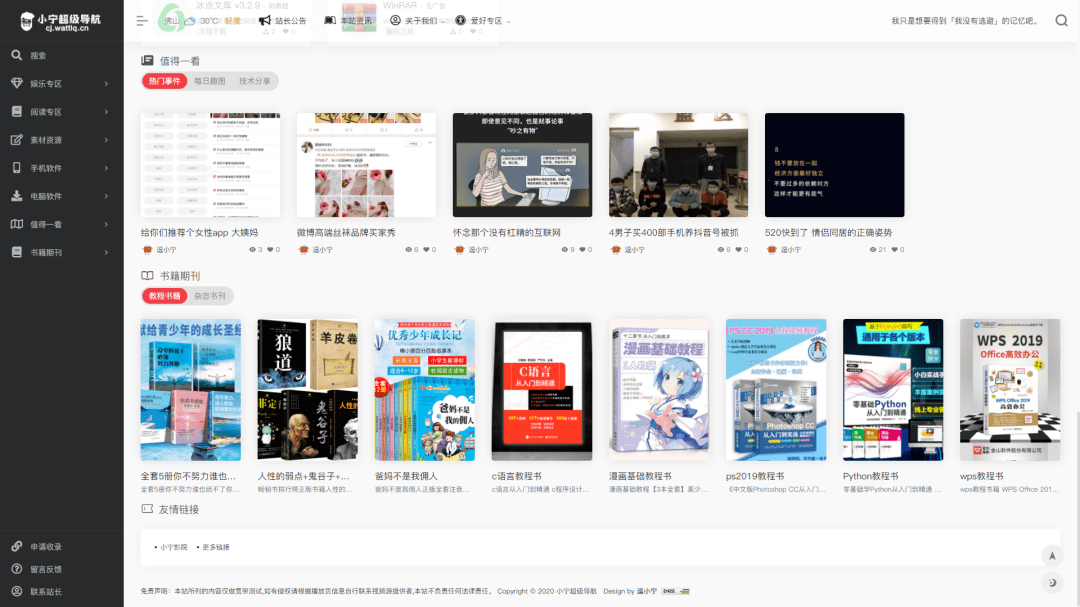Image resolution: width=1080 pixels, height=607 pixels.
Task: Switch to the 杂志书刊 tab
Action: [x=209, y=296]
